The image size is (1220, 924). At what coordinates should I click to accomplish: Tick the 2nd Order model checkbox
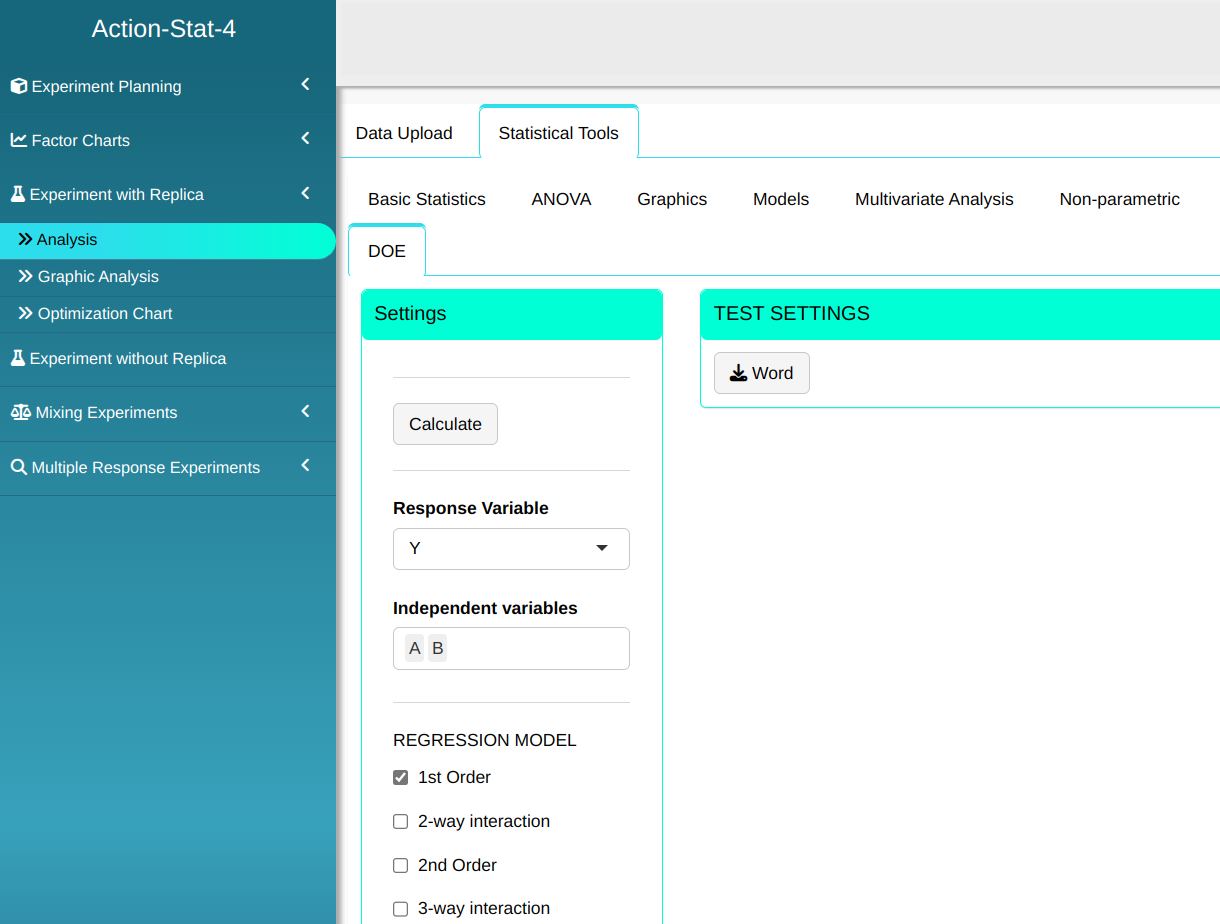pyautogui.click(x=401, y=865)
